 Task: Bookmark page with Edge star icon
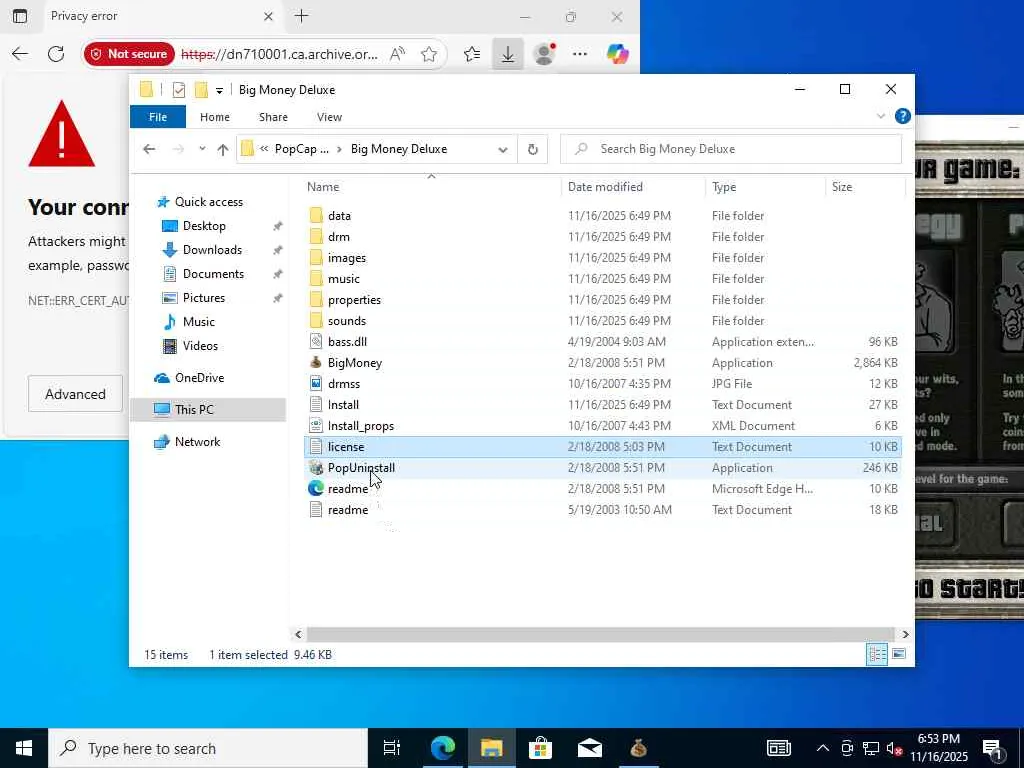[x=429, y=54]
